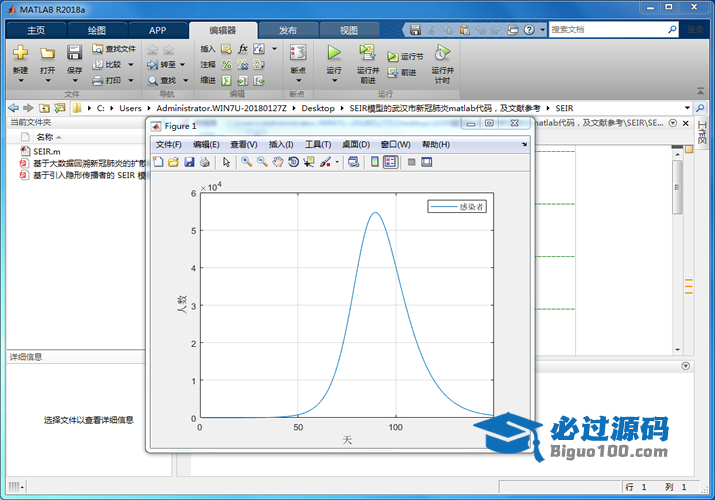Toggle the Rotate 3D tool

(293, 162)
